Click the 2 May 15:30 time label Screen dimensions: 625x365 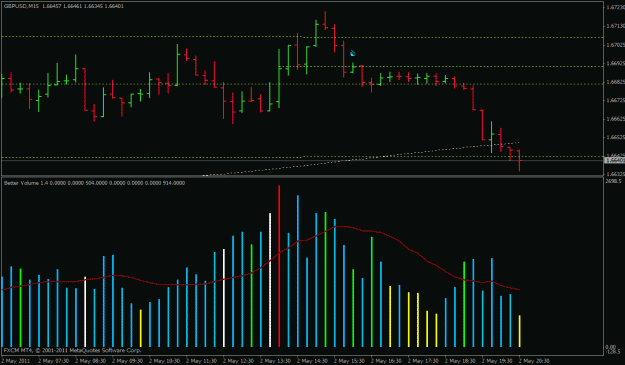(x=350, y=361)
